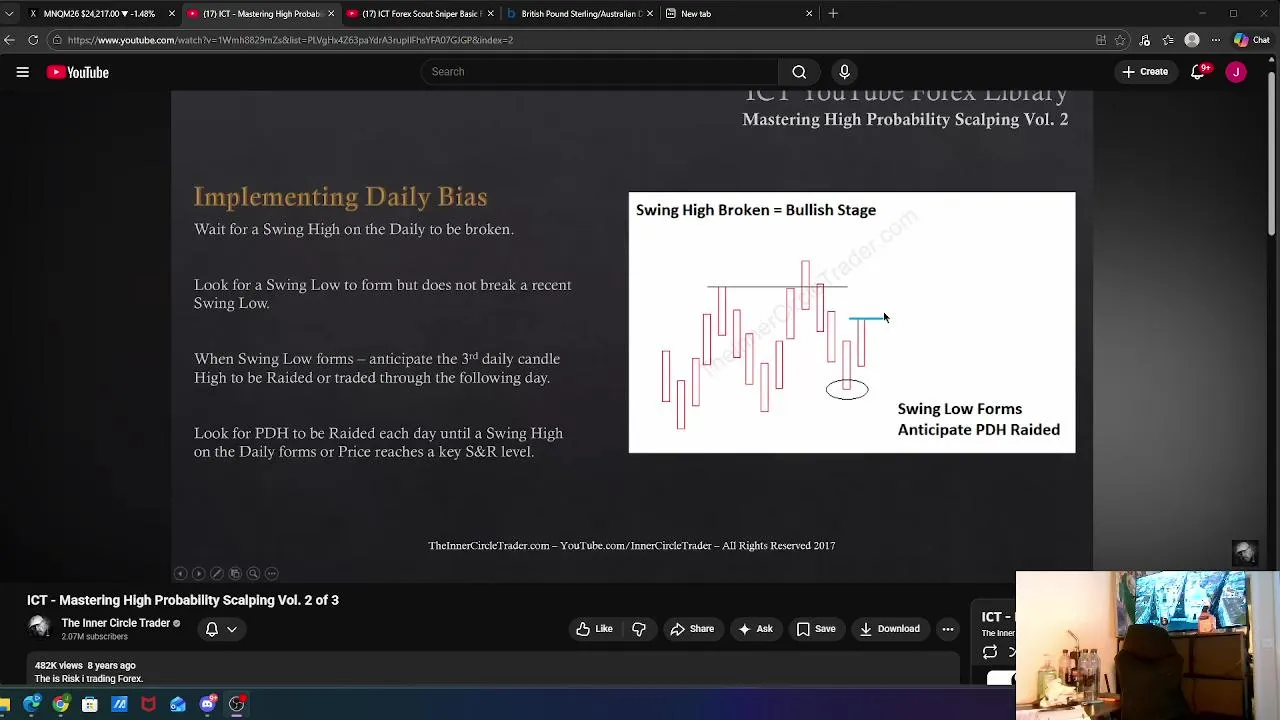This screenshot has height=720, width=1280.
Task: Click the Create button on YouTube
Action: click(x=1145, y=72)
